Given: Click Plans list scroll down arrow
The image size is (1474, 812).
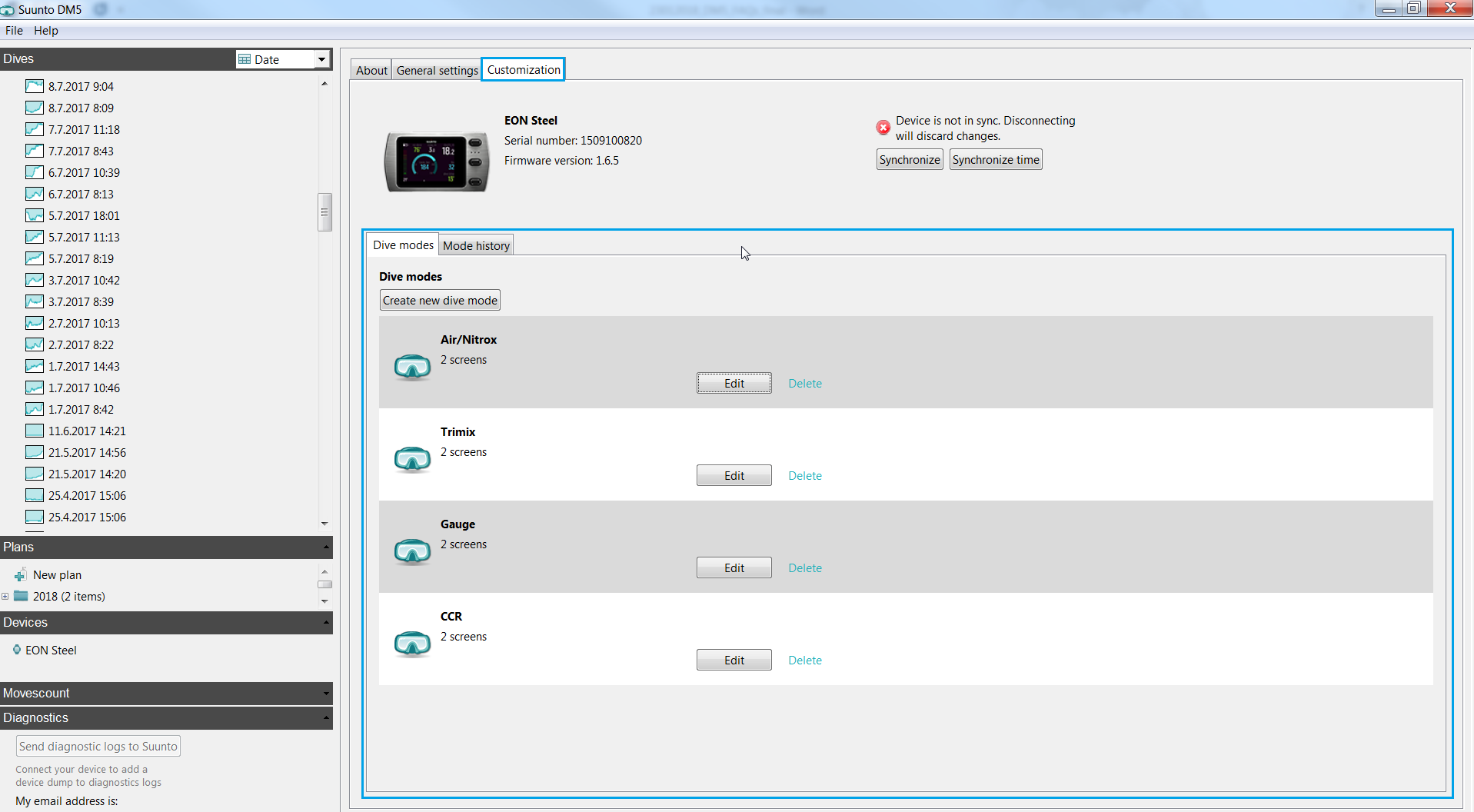Looking at the screenshot, I should click(x=324, y=601).
